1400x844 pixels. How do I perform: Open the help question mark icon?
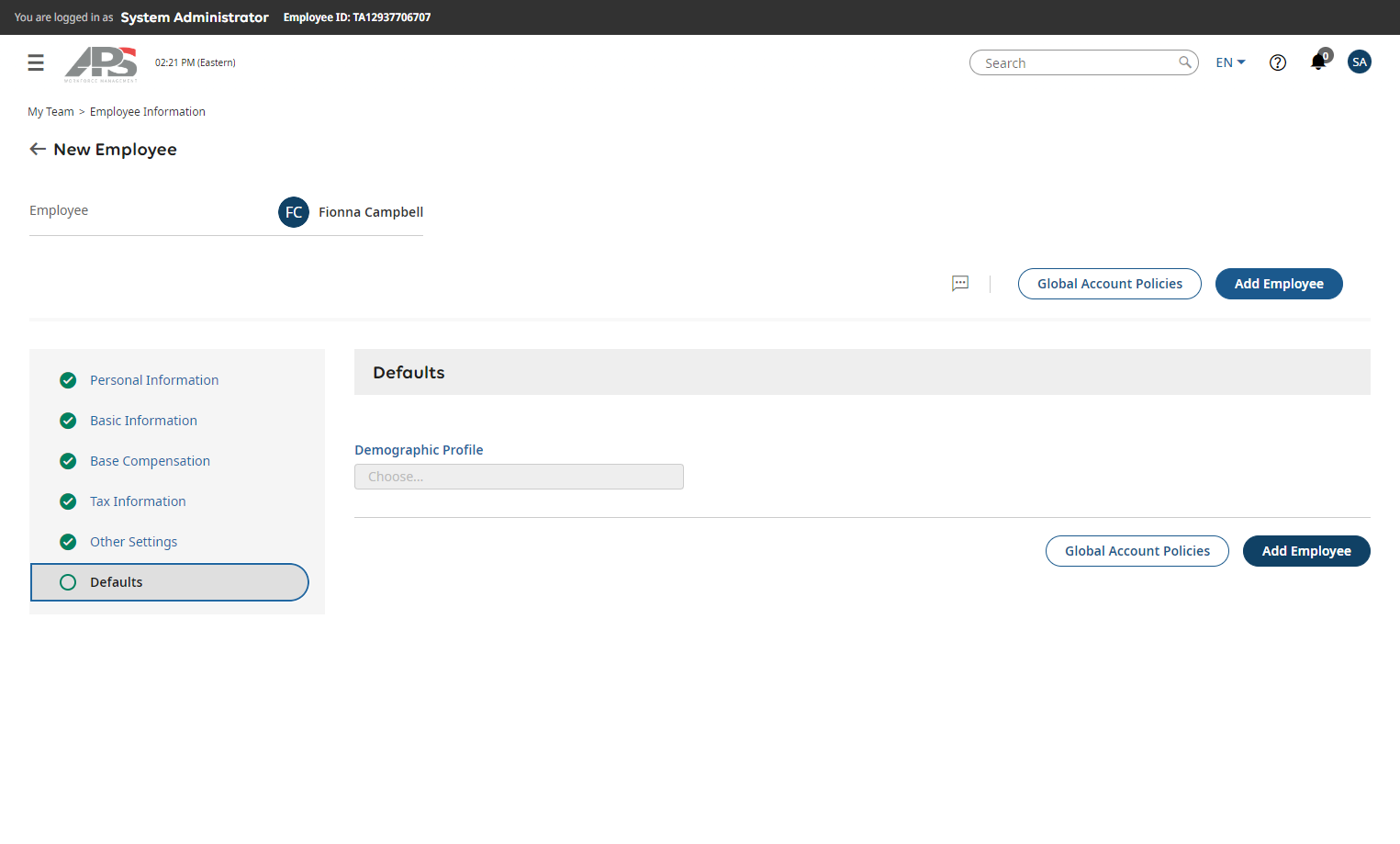1278,62
